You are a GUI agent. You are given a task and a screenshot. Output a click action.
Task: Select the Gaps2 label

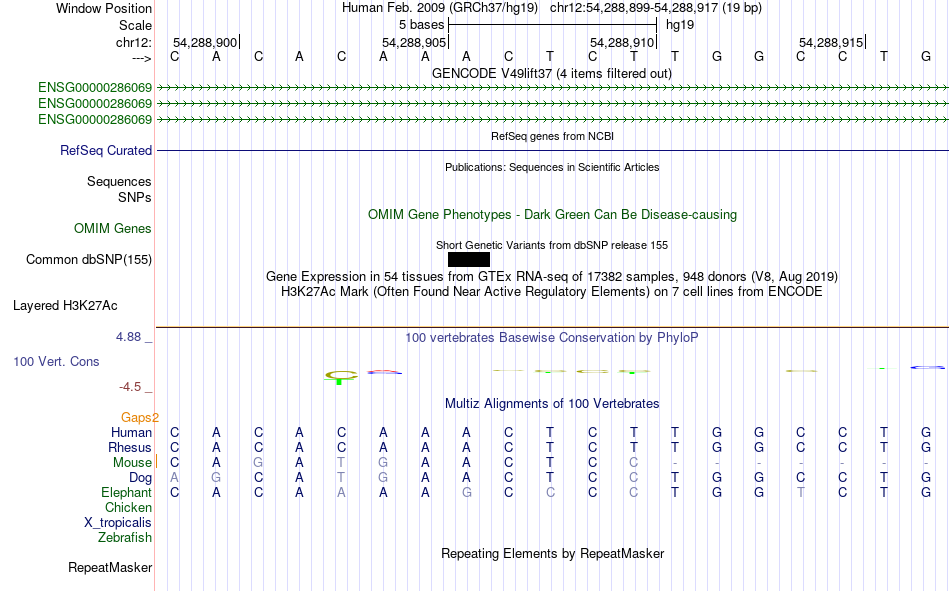tap(140, 417)
